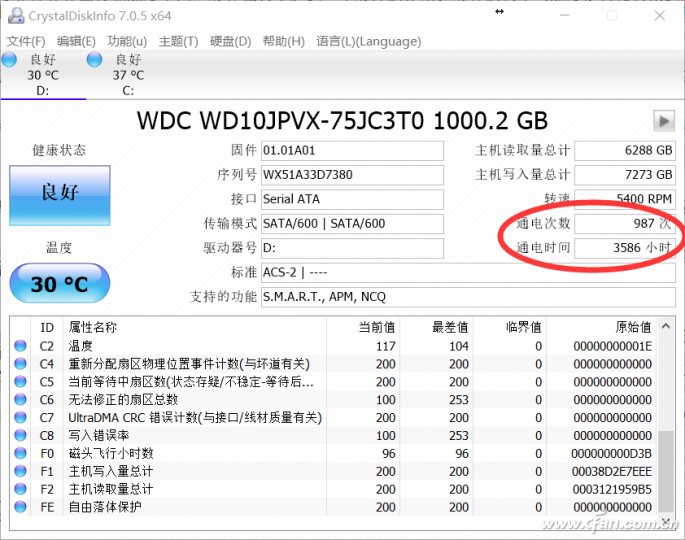Viewport: 685px width, 540px height.
Task: Select the 磁头飞行小时数 row
Action: click(x=333, y=453)
